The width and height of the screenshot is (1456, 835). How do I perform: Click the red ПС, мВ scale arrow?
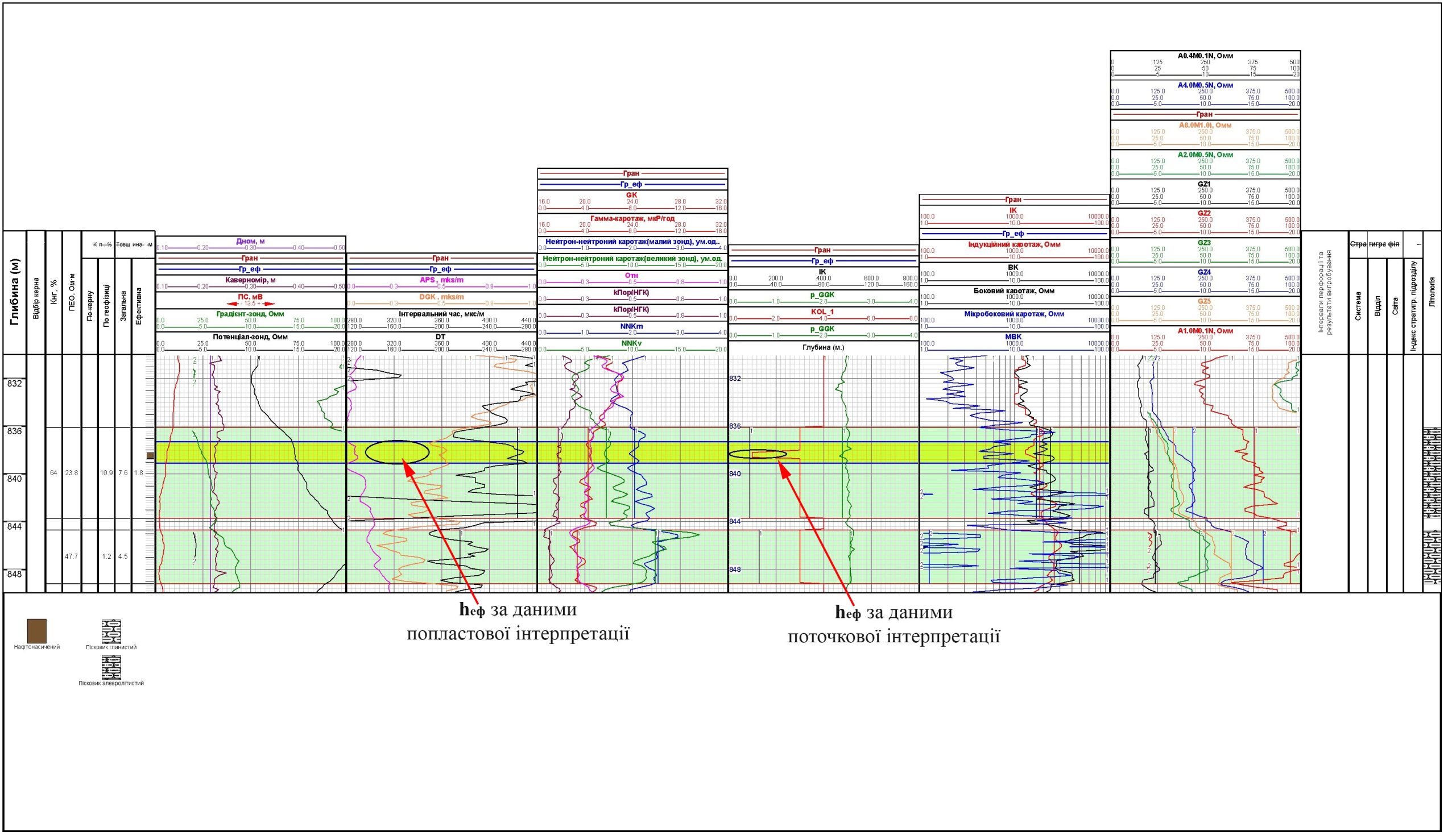[251, 304]
